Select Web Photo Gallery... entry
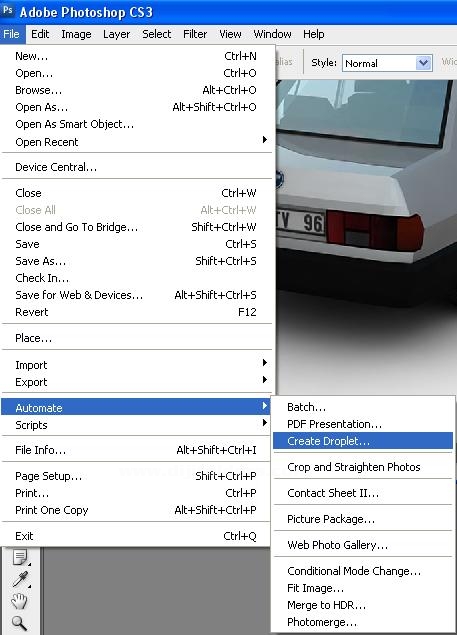Screen dimensions: 457x635 pos(363,545)
